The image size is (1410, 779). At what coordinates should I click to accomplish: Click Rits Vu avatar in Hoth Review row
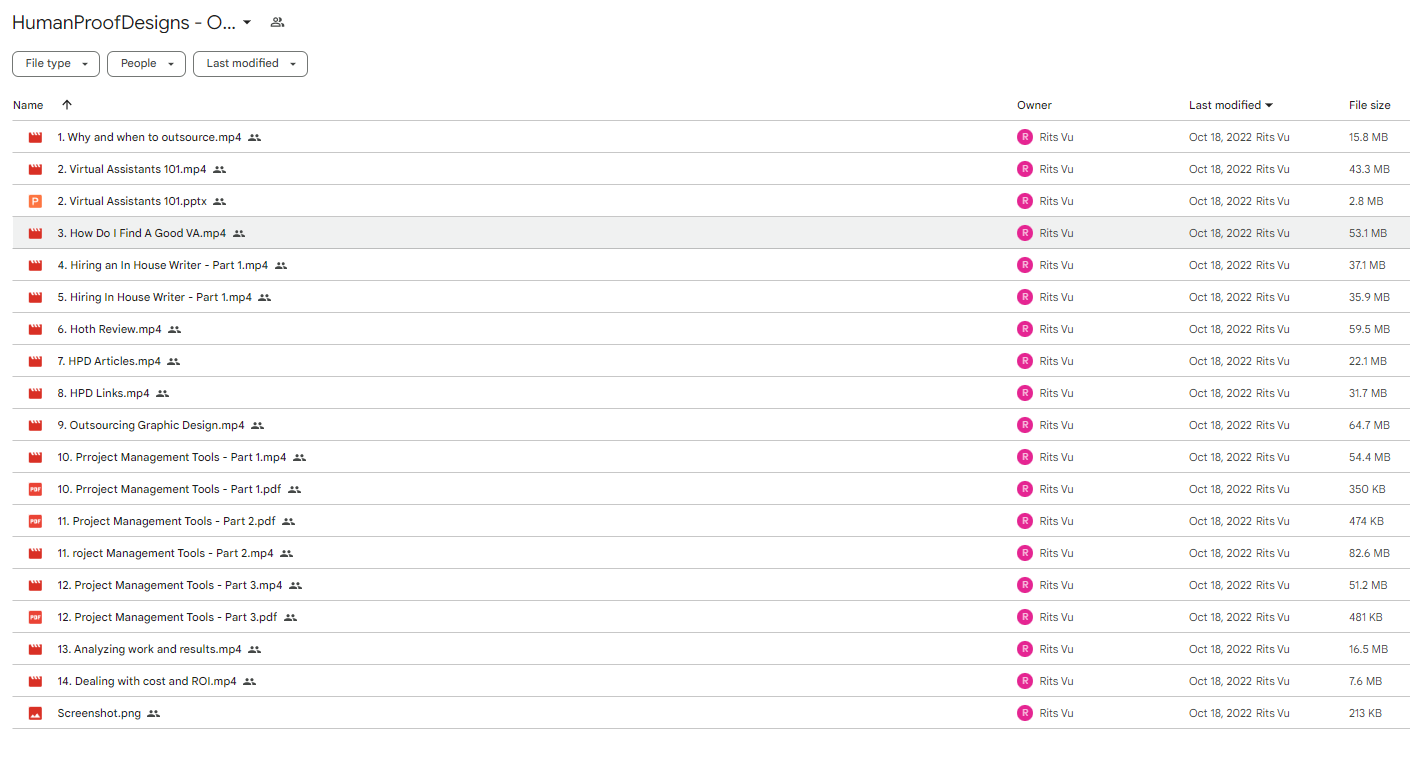coord(1024,329)
